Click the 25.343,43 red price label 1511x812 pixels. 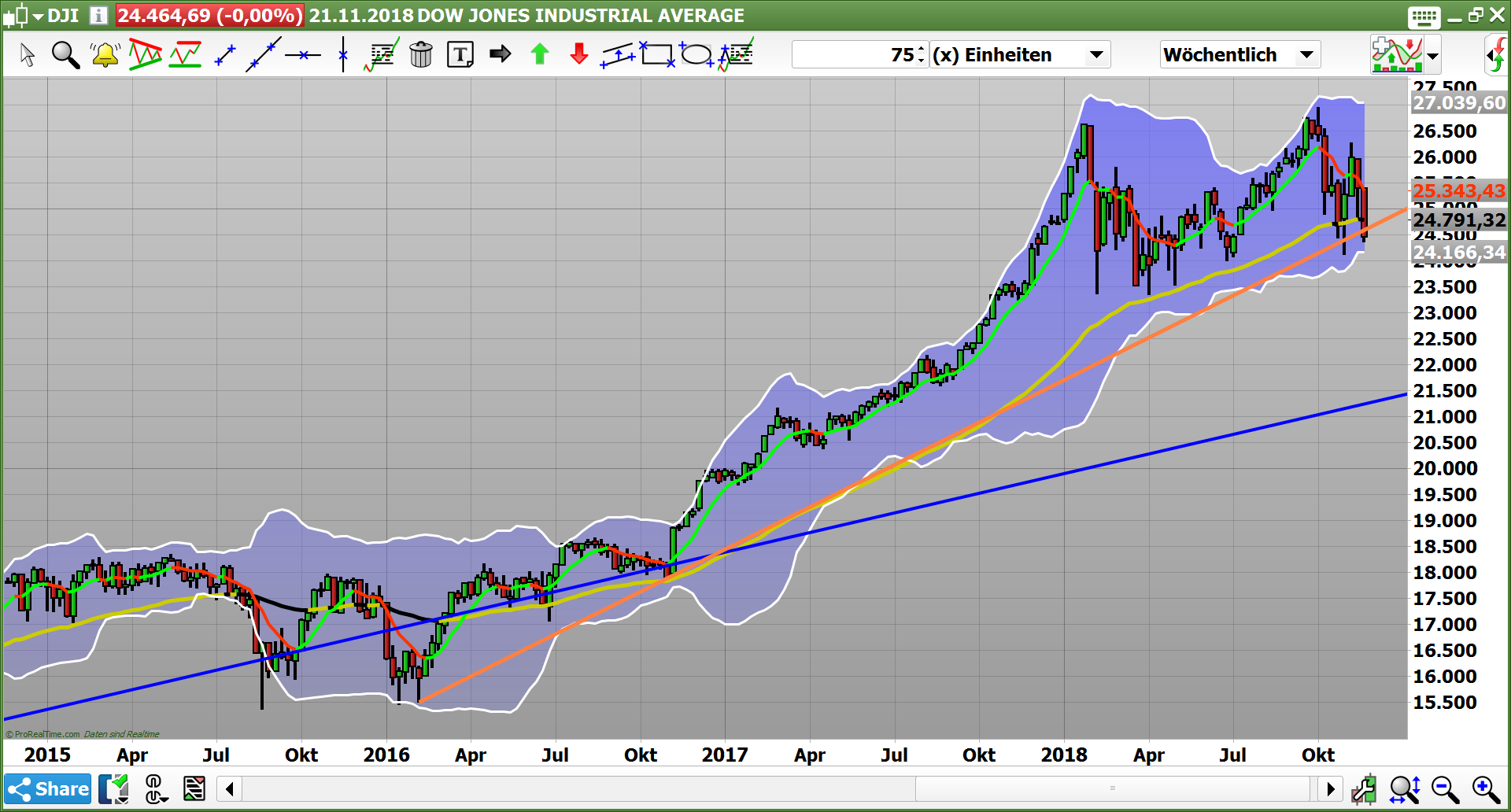click(1458, 191)
